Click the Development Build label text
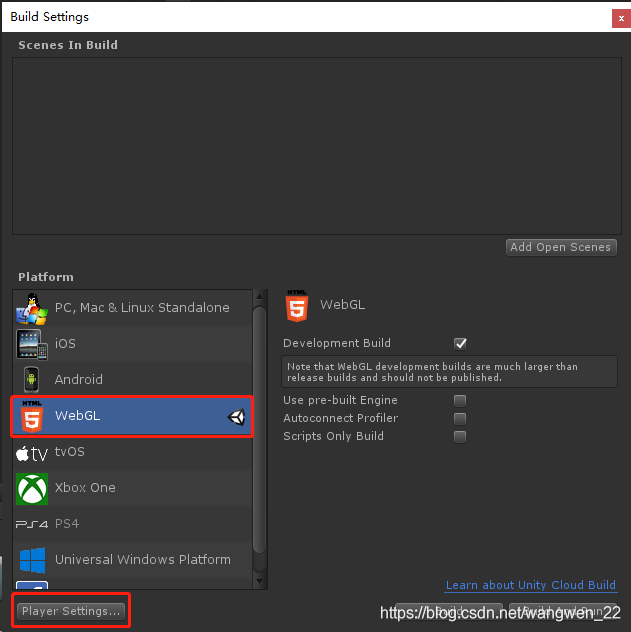631x632 pixels. click(337, 343)
